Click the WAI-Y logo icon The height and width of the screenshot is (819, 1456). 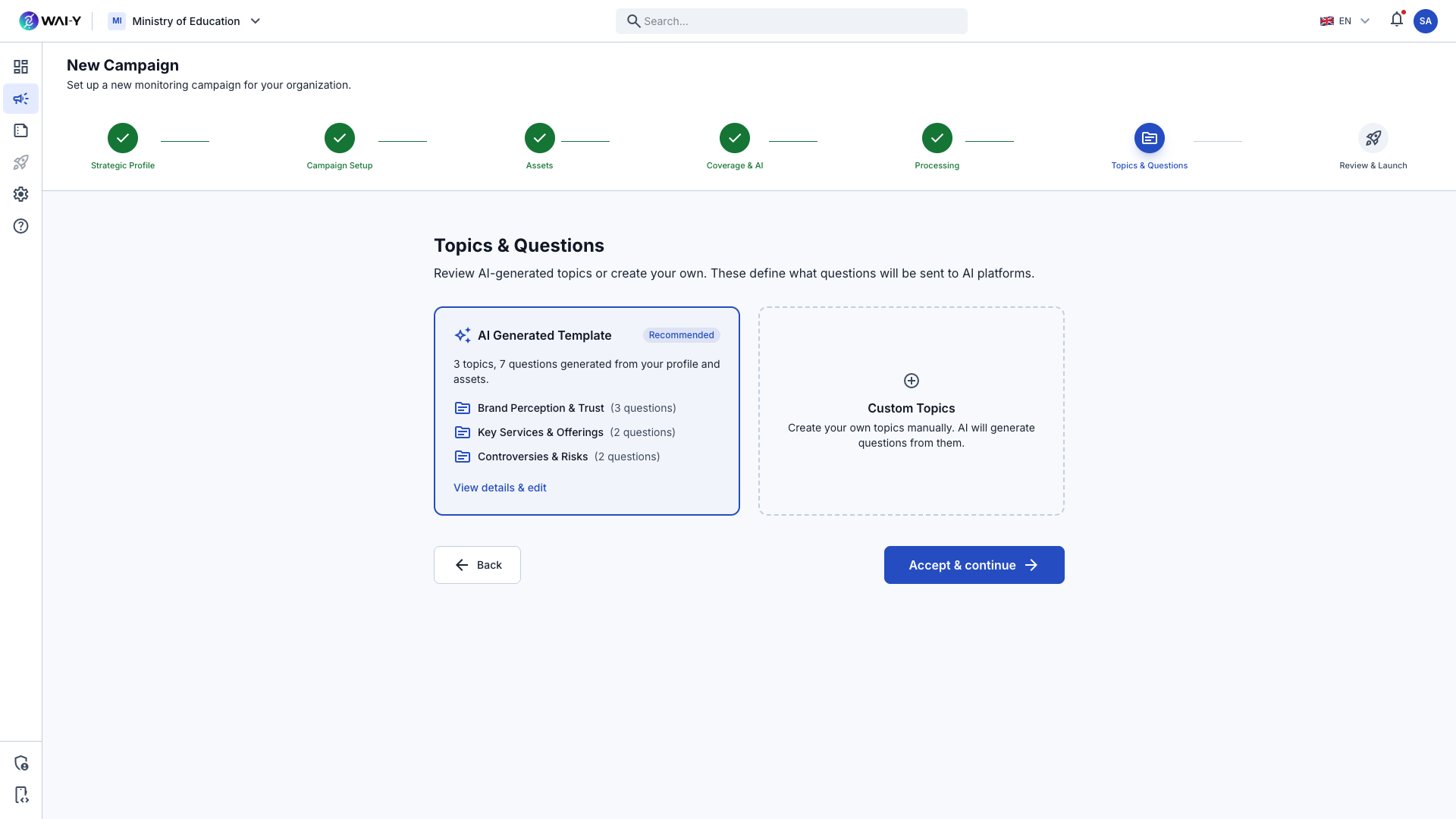tap(28, 20)
